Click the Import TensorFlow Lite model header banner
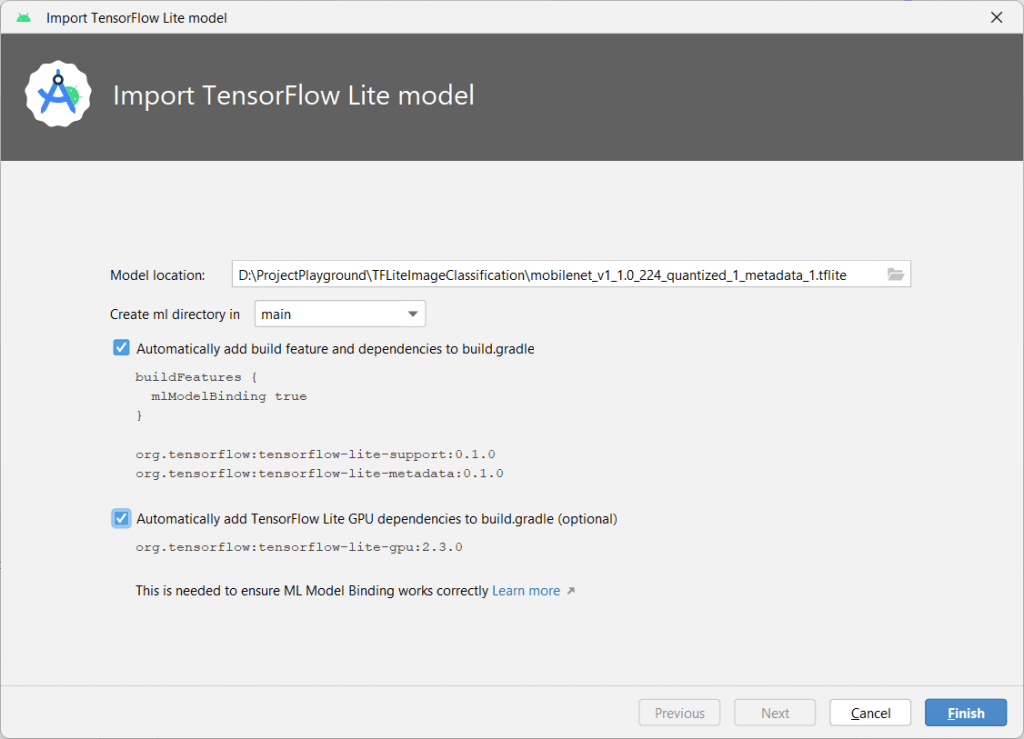Image resolution: width=1024 pixels, height=739 pixels. (x=295, y=96)
